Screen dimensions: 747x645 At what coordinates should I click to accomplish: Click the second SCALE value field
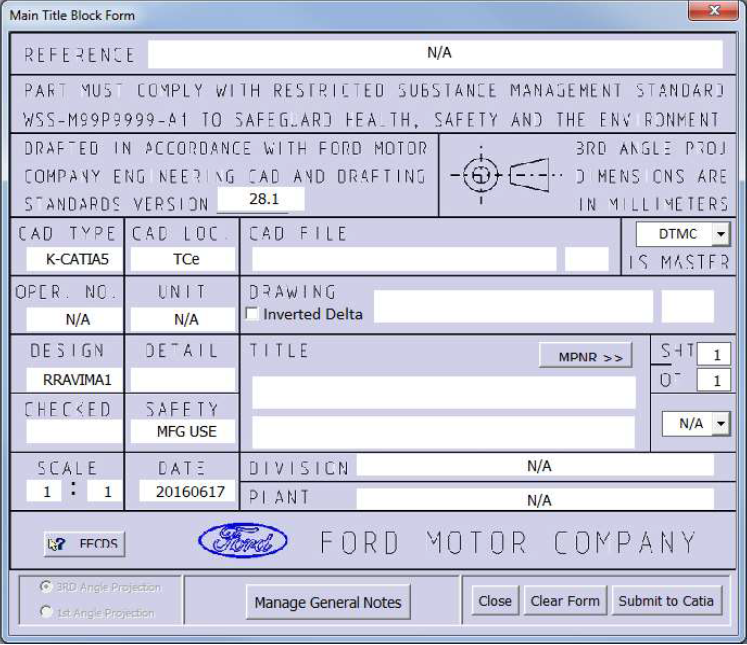pyautogui.click(x=105, y=491)
